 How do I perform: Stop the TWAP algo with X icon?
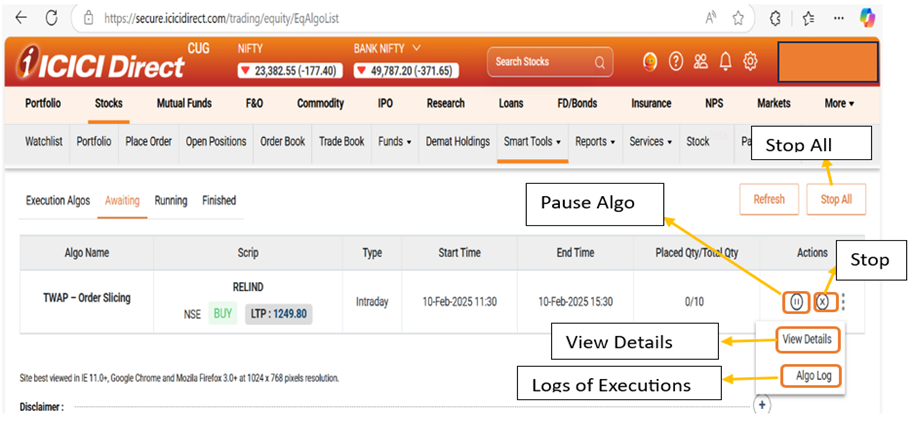pyautogui.click(x=823, y=301)
